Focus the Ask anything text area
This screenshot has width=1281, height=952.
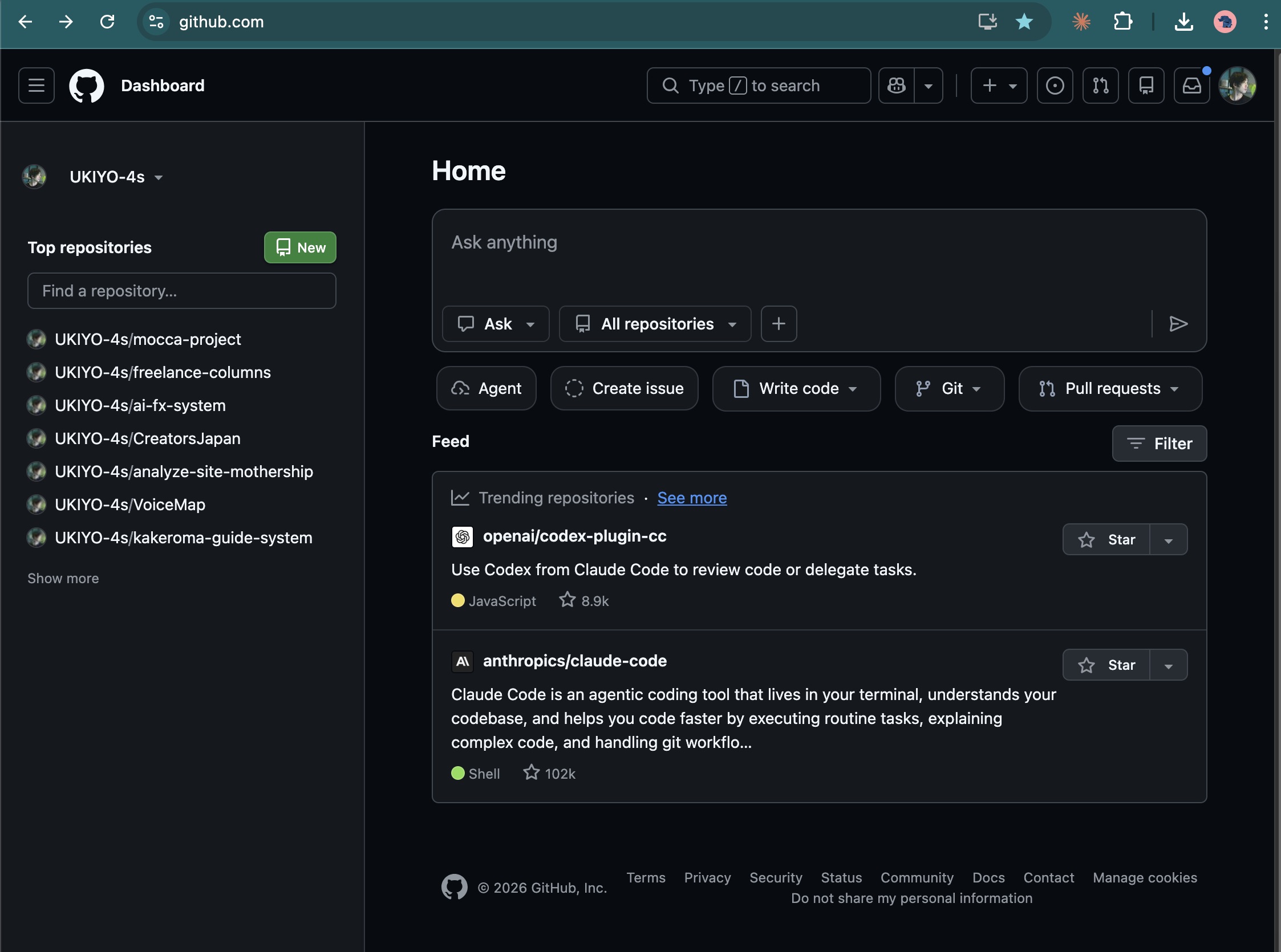[x=818, y=257]
